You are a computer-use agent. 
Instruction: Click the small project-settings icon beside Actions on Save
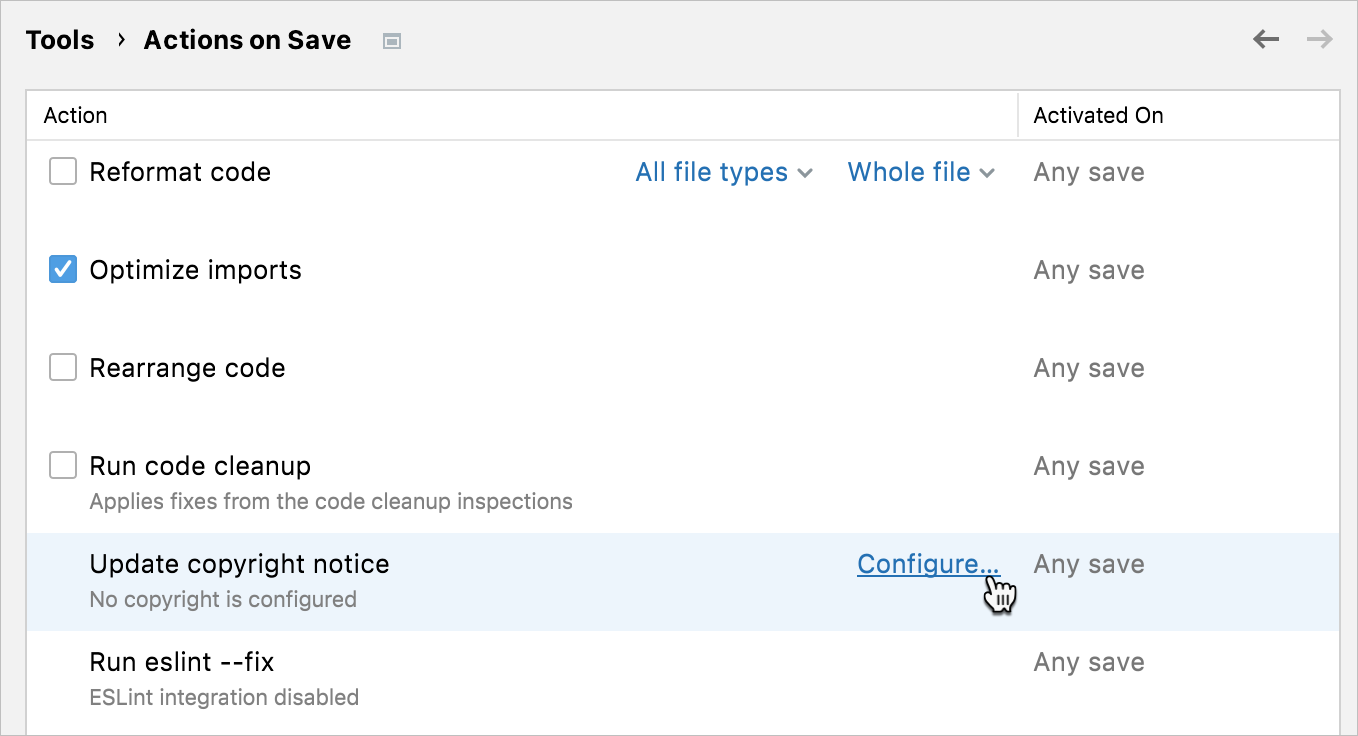coord(392,41)
